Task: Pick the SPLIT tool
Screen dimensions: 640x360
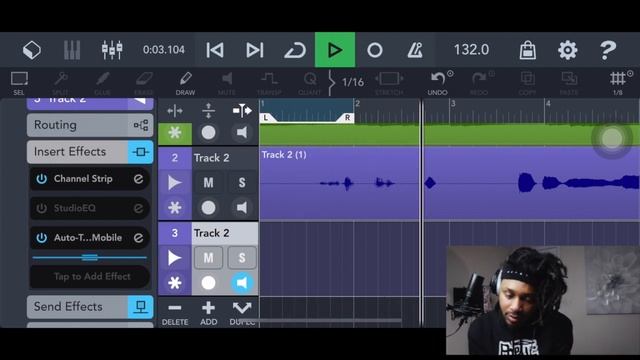Action: point(60,83)
